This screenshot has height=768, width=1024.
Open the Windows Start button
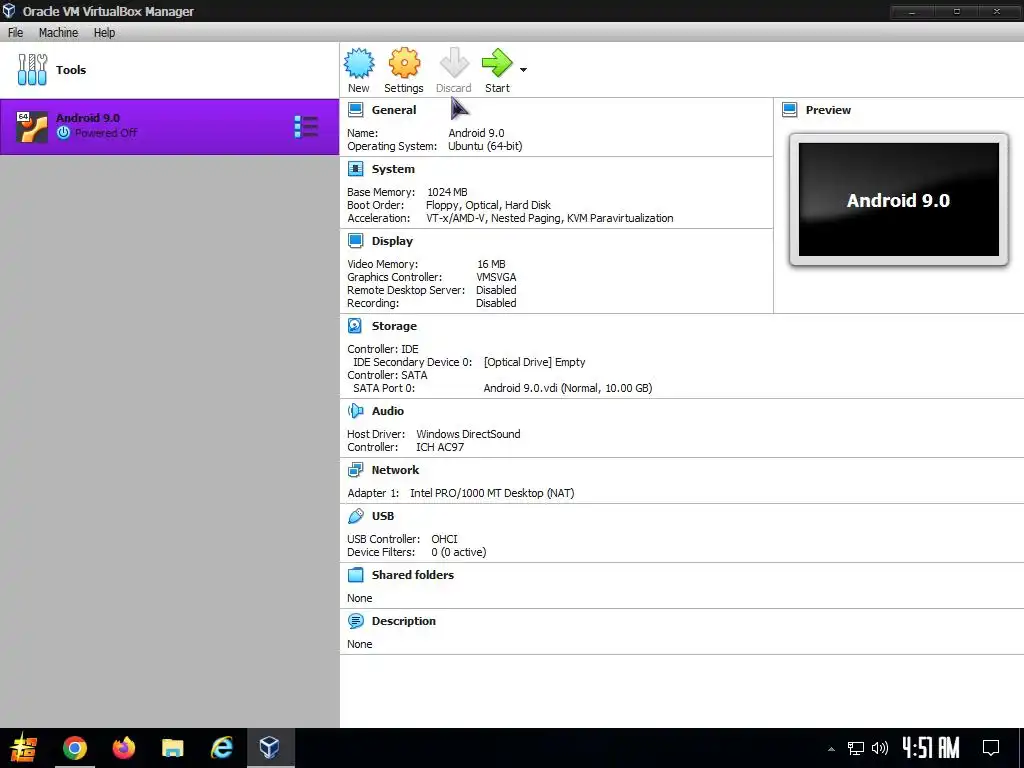coord(24,748)
